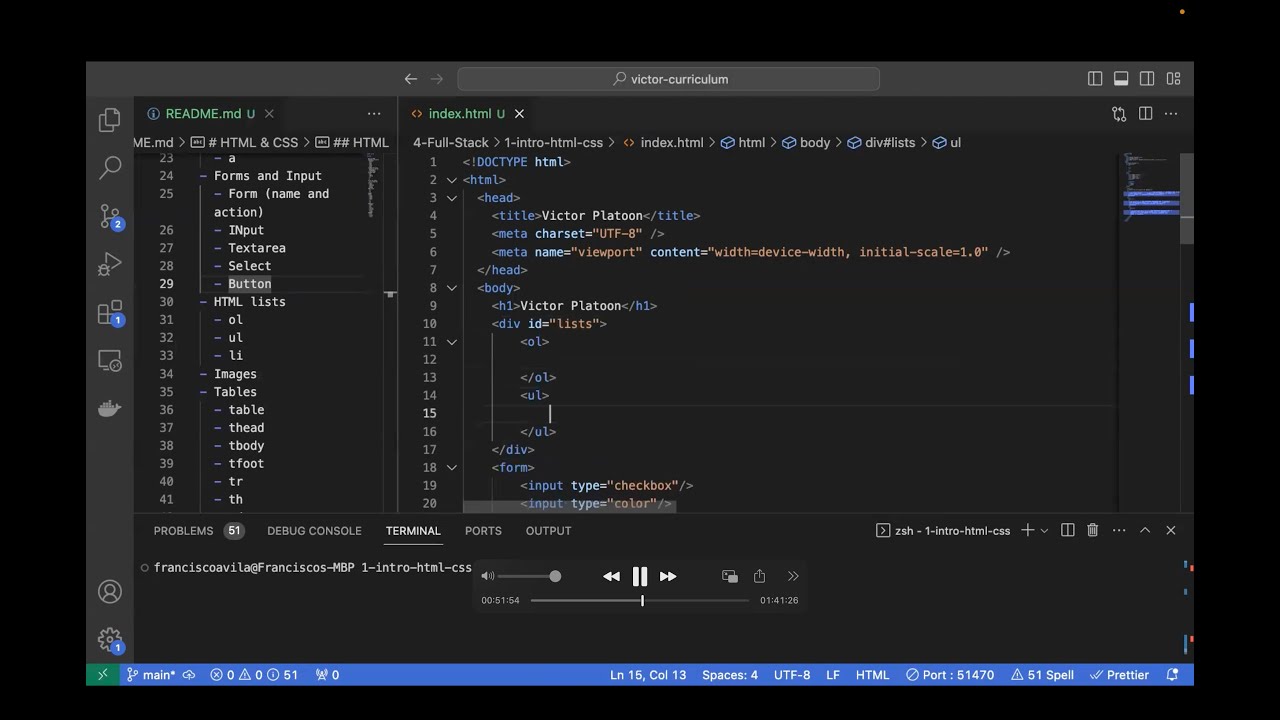The image size is (1280, 720).
Task: Open the Manage gear menu
Action: click(x=110, y=640)
